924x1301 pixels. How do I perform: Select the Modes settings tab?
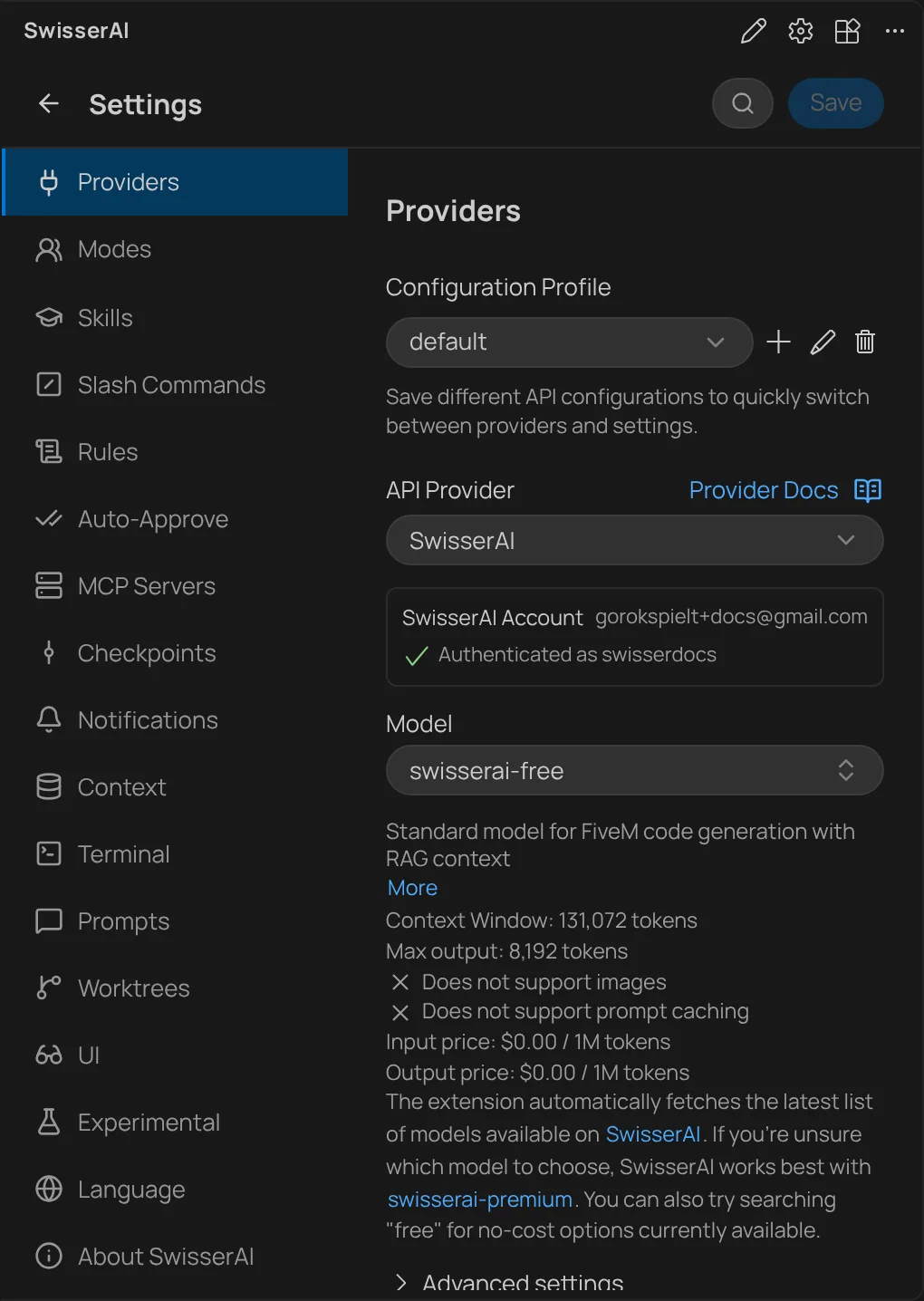pyautogui.click(x=176, y=249)
